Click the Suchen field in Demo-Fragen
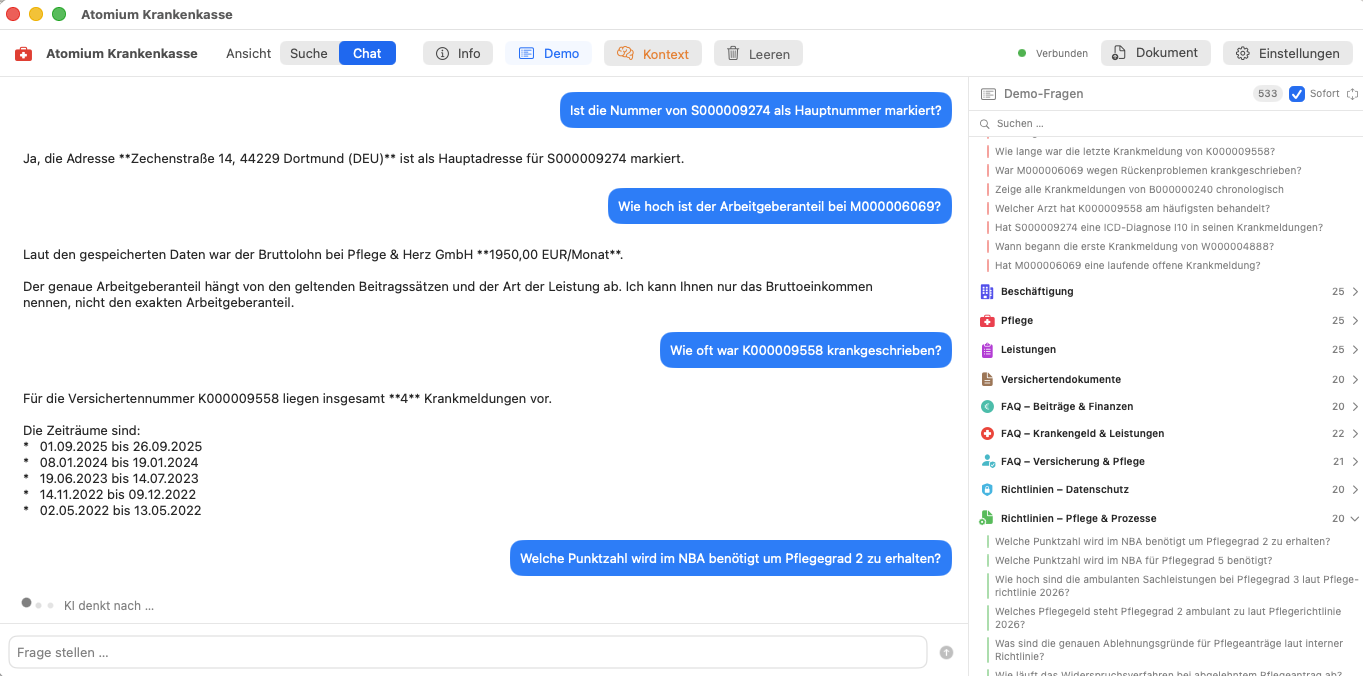This screenshot has height=676, width=1363. pyautogui.click(x=1165, y=124)
